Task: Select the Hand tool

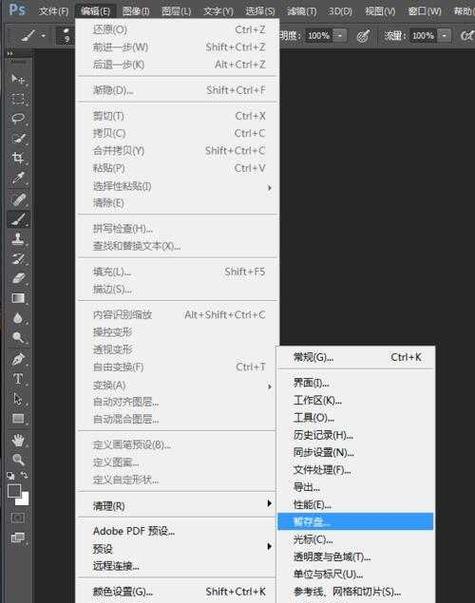Action: pos(18,440)
